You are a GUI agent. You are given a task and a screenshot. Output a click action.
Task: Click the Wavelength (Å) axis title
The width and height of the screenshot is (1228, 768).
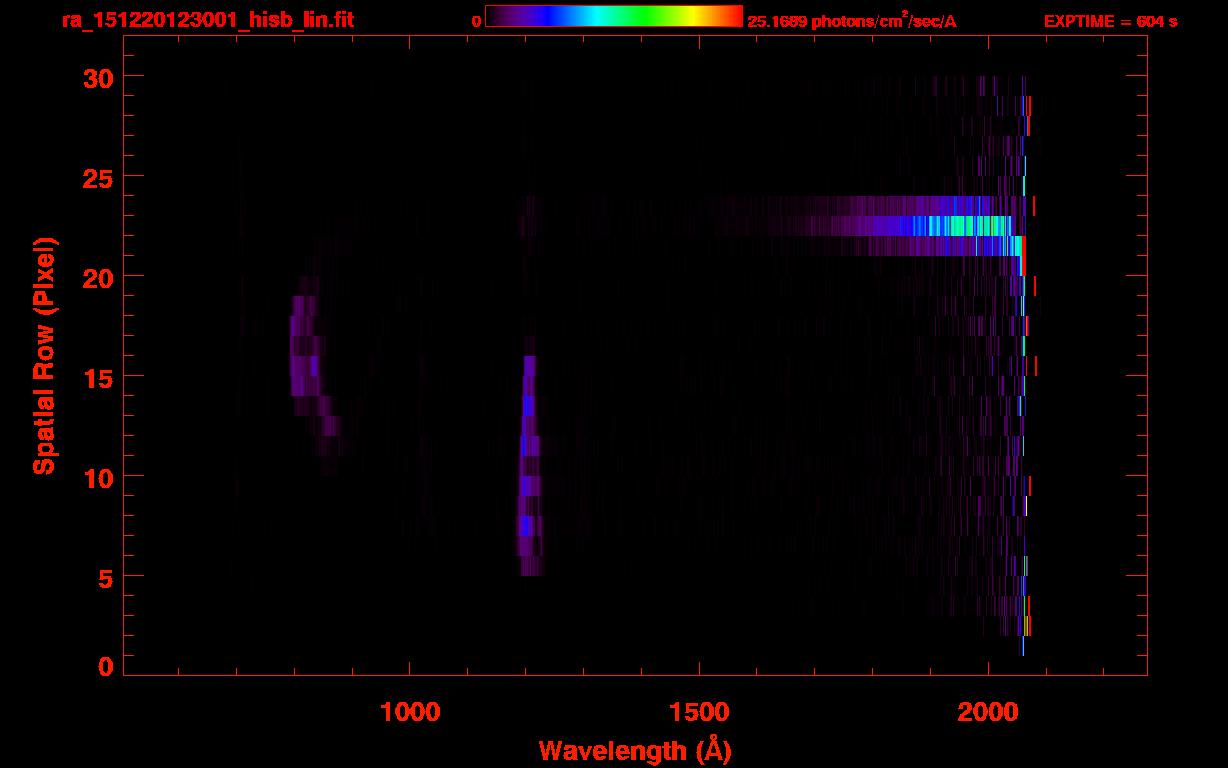(635, 750)
